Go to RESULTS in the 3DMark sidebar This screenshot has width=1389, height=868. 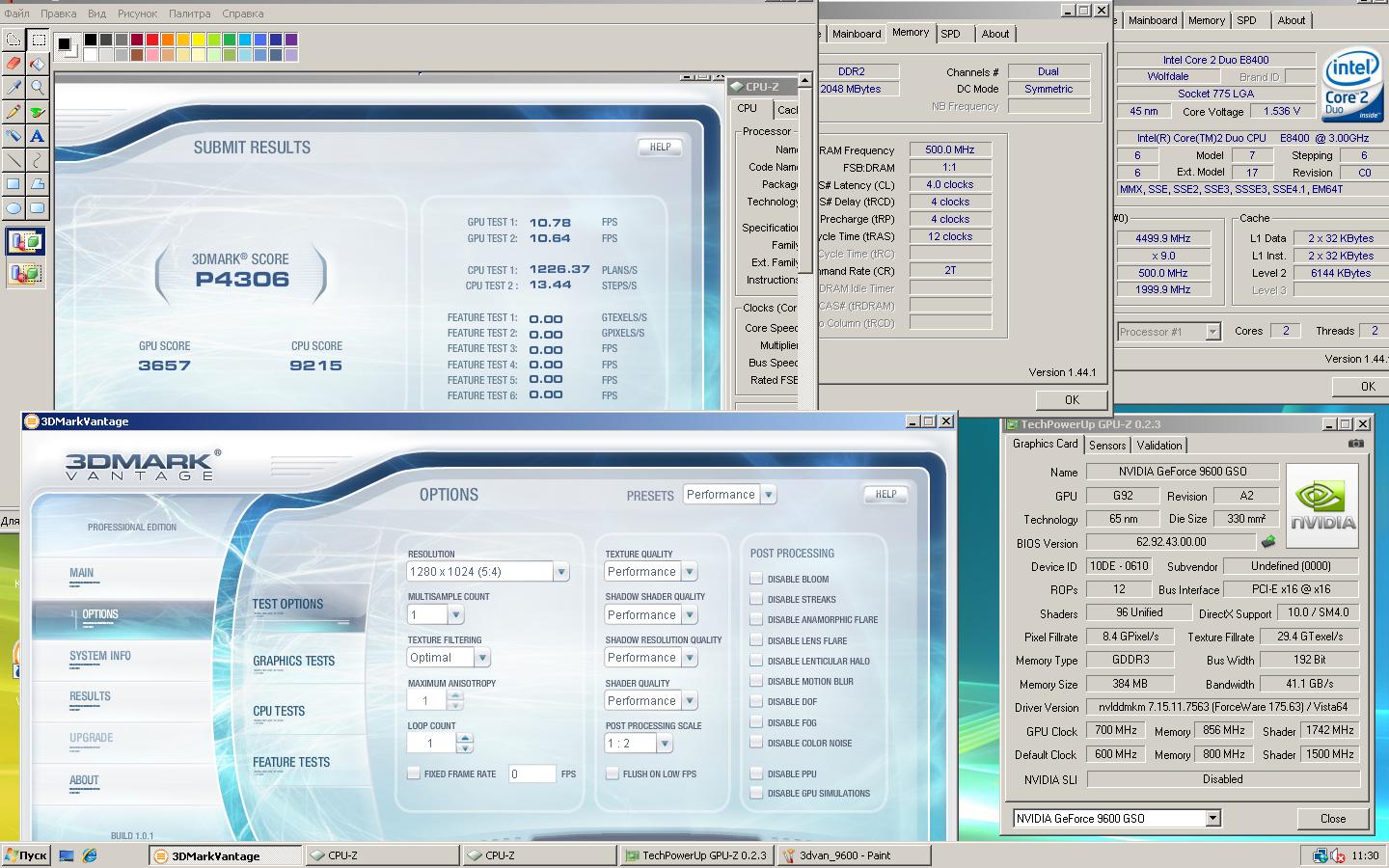(90, 696)
